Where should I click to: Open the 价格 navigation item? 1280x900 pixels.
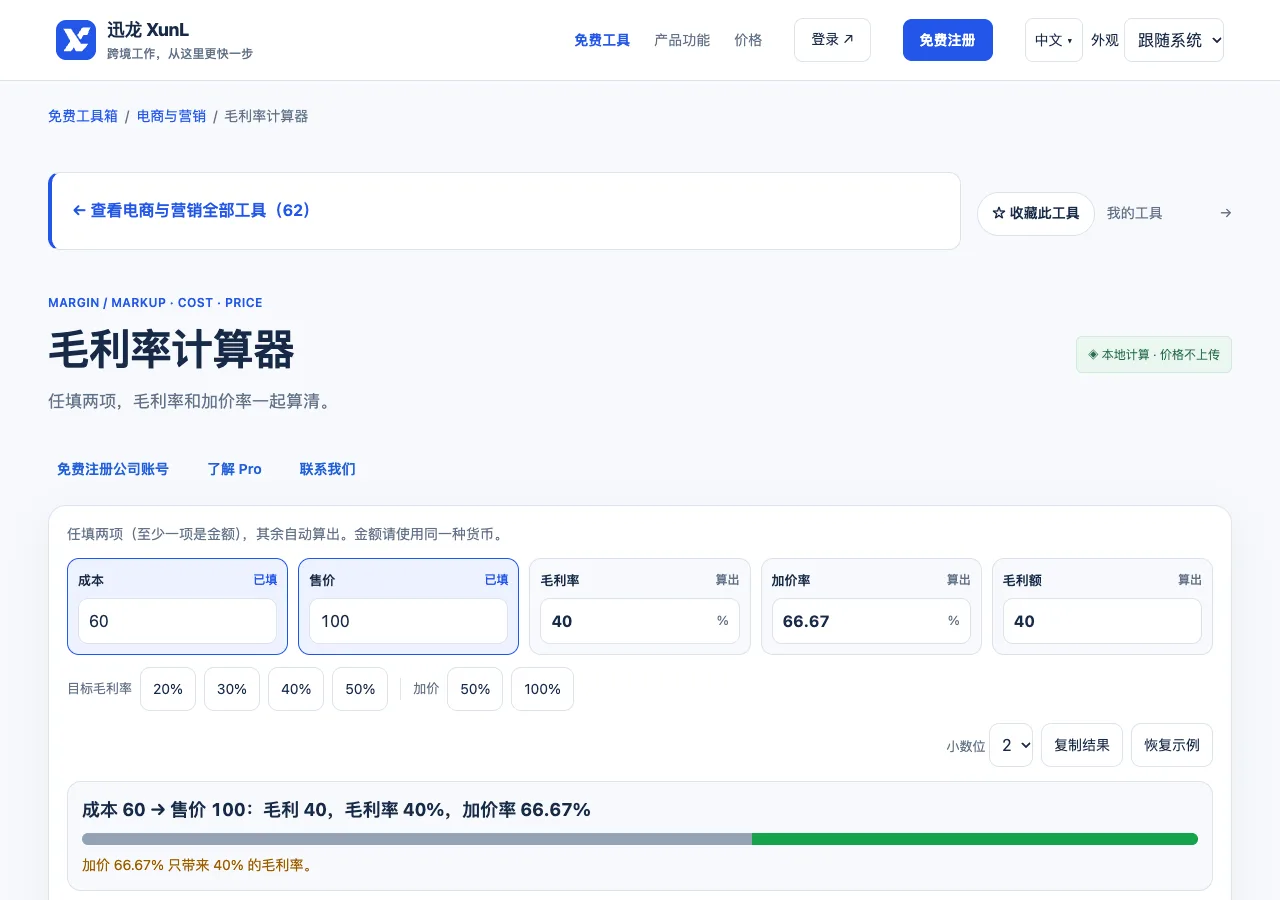coord(748,40)
